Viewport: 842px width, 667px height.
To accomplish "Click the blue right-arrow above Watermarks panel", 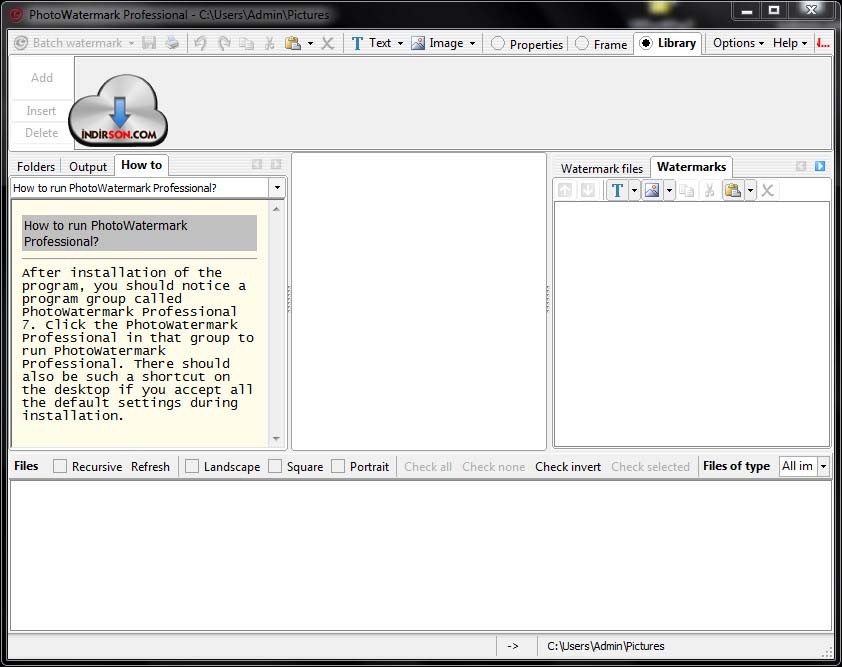I will click(x=819, y=166).
